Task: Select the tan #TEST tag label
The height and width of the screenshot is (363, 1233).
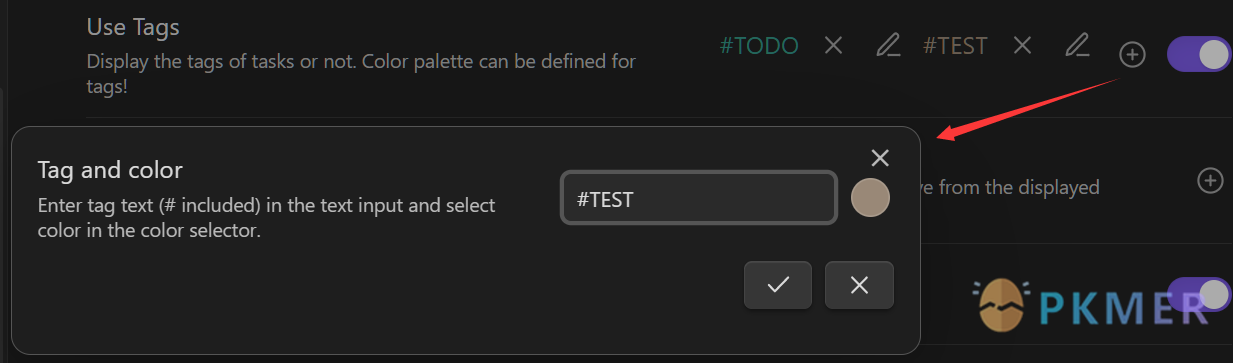Action: (x=955, y=46)
